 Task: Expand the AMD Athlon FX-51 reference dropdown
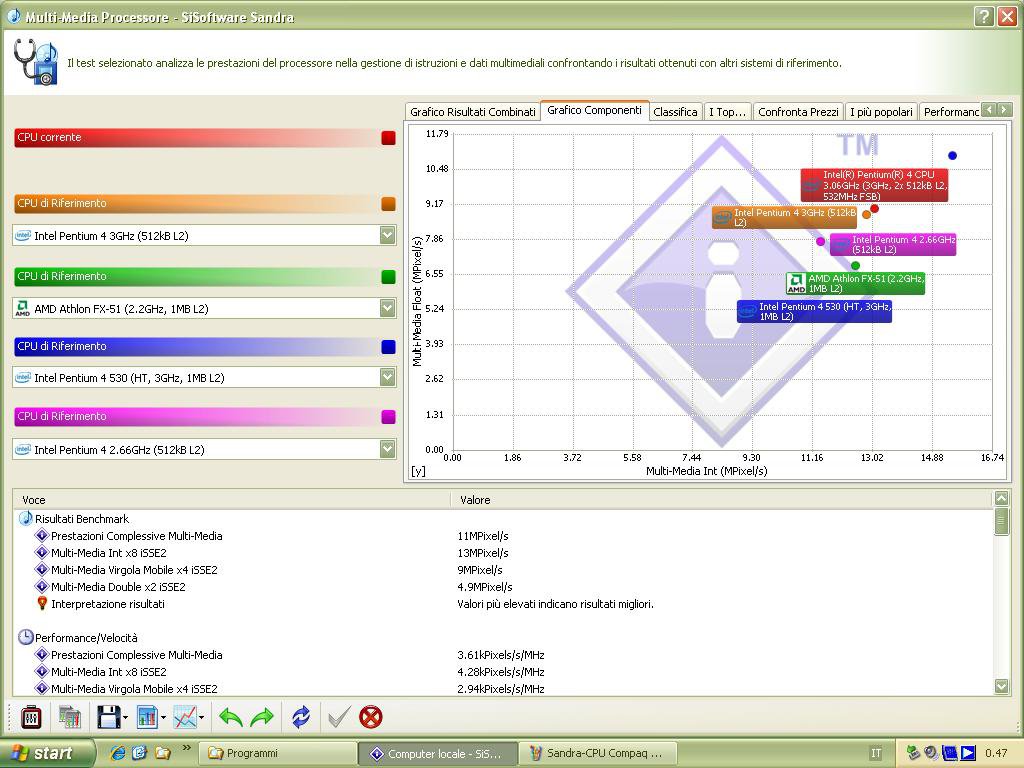(x=387, y=308)
